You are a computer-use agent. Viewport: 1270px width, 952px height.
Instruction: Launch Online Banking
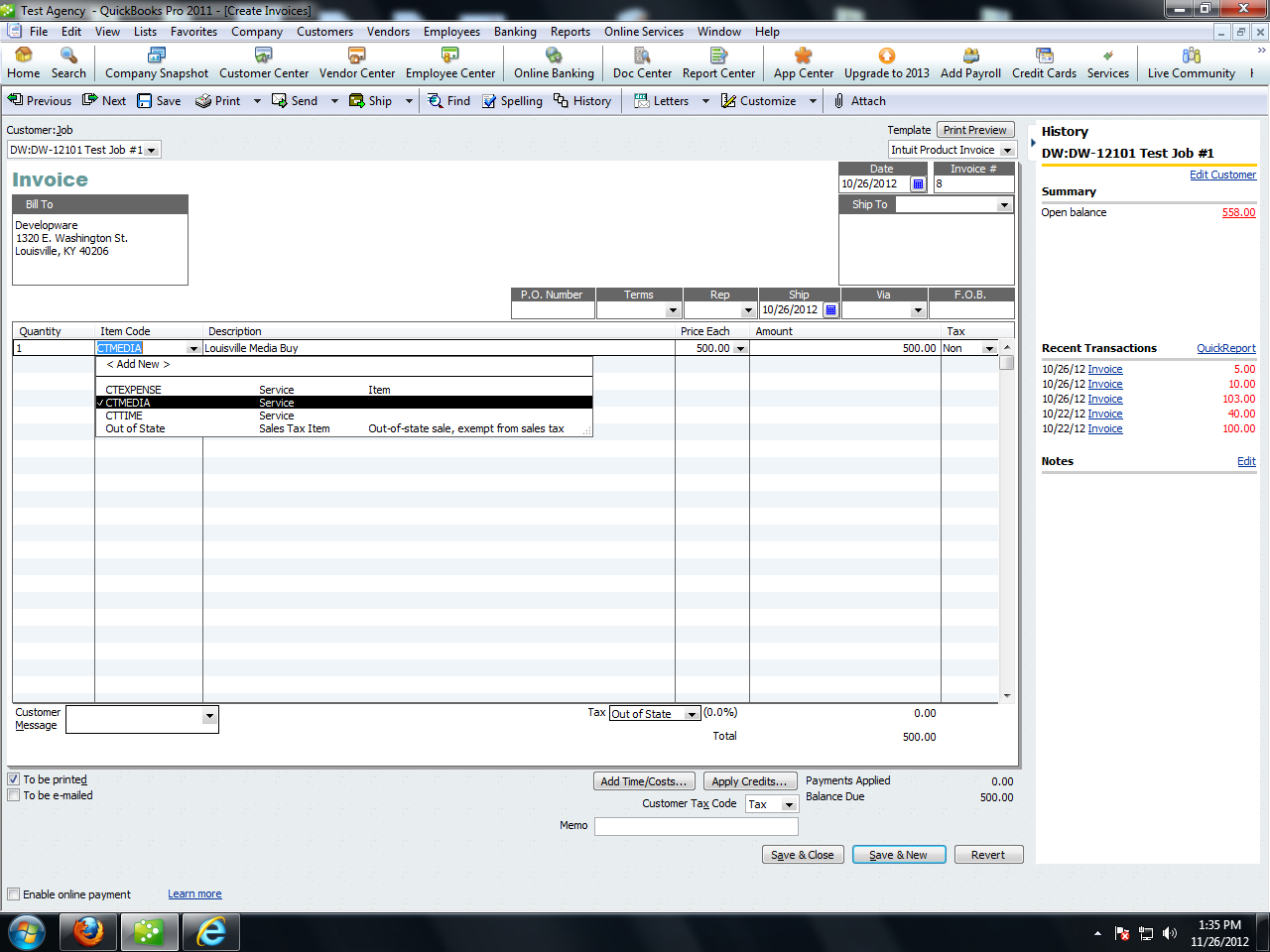[x=554, y=63]
